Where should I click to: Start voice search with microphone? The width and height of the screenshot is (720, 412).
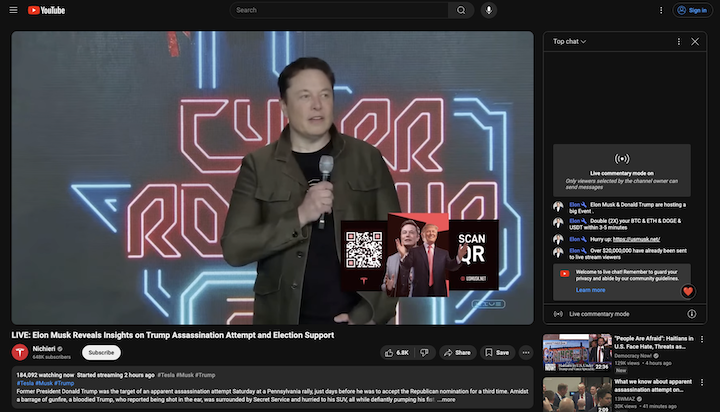click(x=489, y=10)
